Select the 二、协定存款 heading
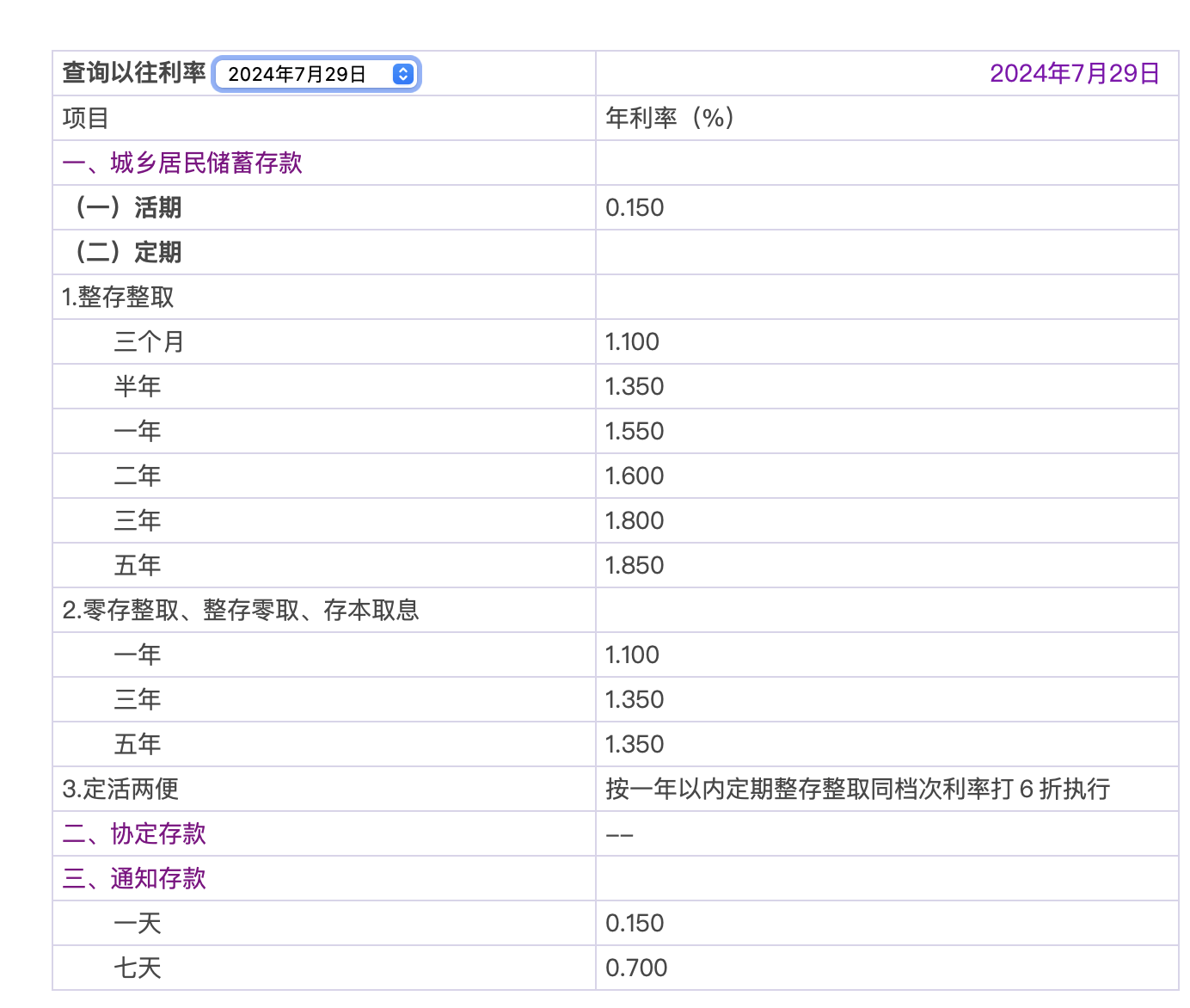This screenshot has width=1190, height=1008. (134, 833)
